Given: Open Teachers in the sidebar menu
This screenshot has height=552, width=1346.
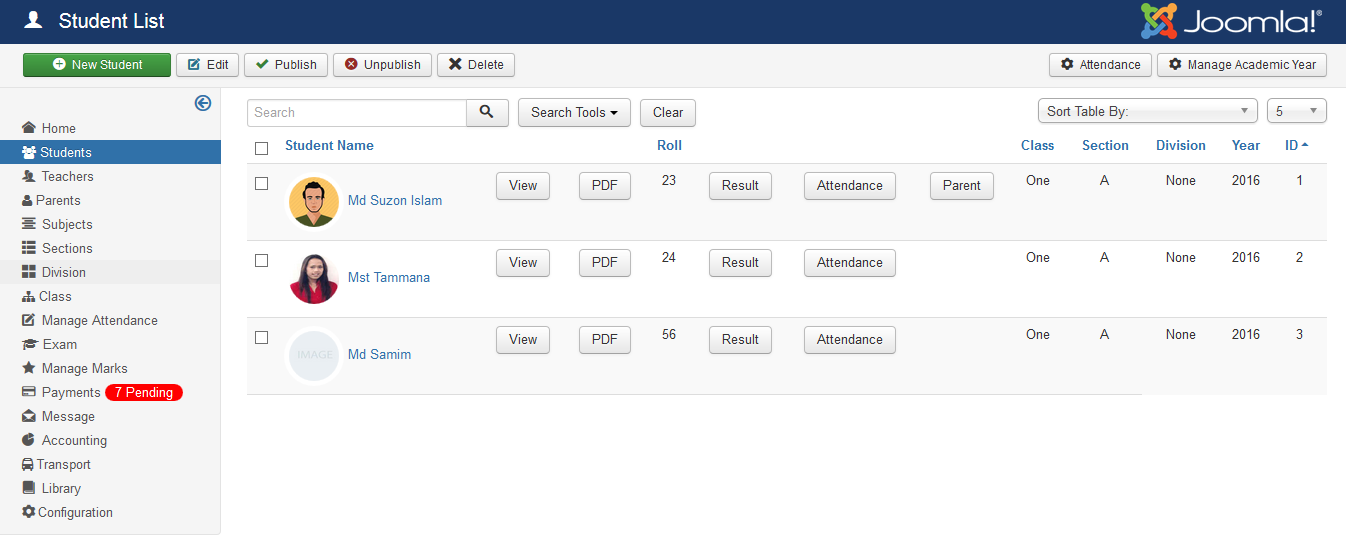Looking at the screenshot, I should tap(67, 176).
